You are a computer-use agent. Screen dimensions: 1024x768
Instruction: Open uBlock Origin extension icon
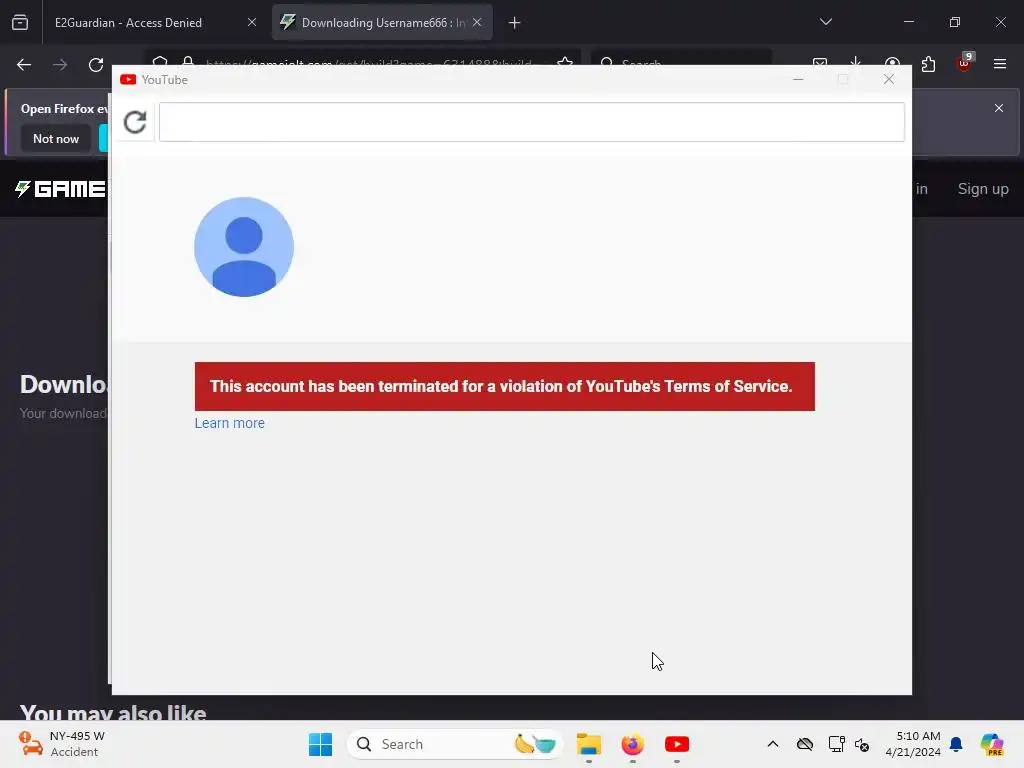click(x=964, y=63)
